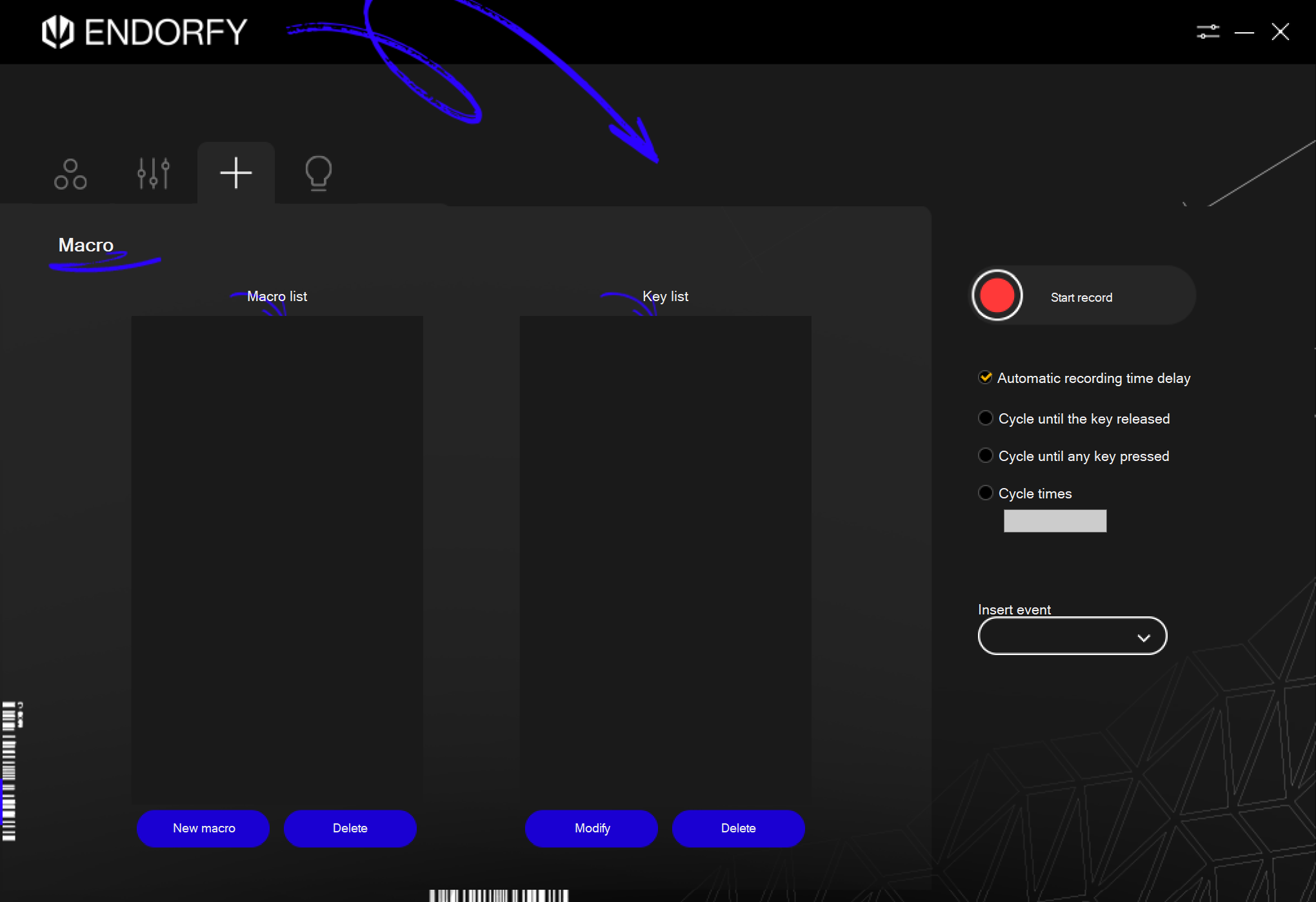The image size is (1316, 902).
Task: Click Delete macro button
Action: coord(350,828)
